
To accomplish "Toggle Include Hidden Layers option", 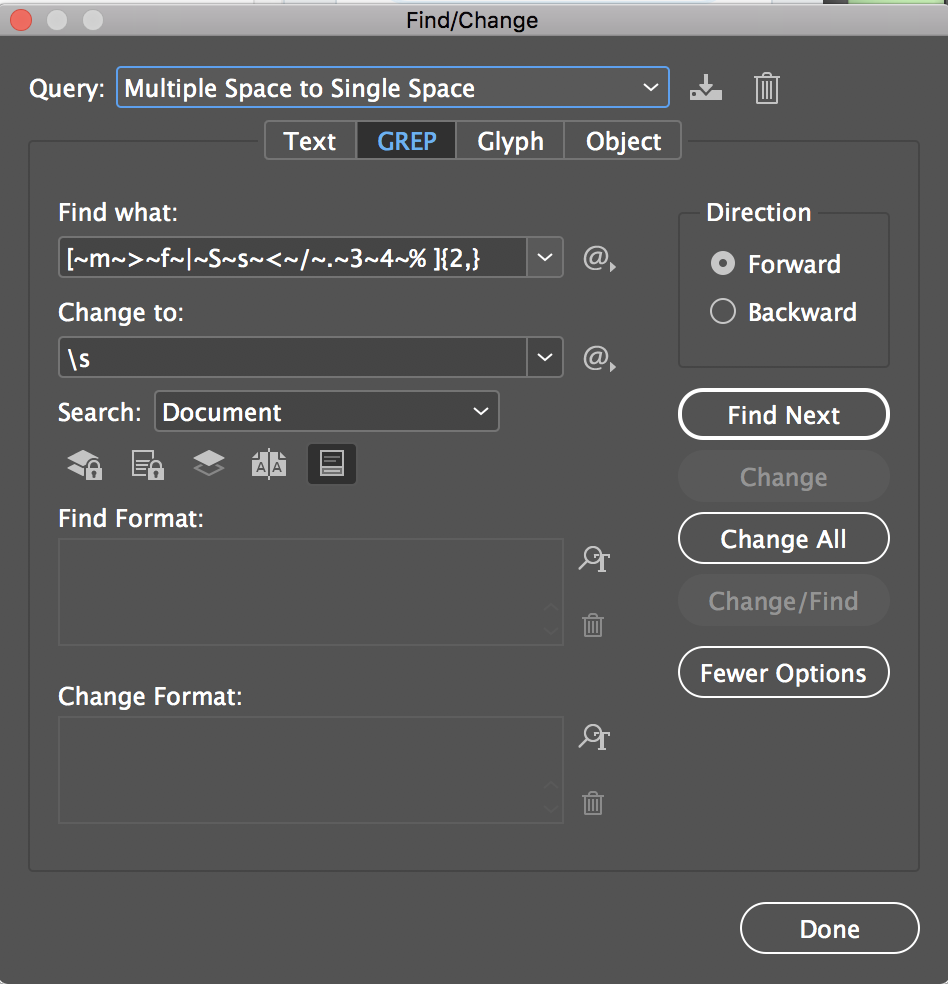I will [x=208, y=463].
